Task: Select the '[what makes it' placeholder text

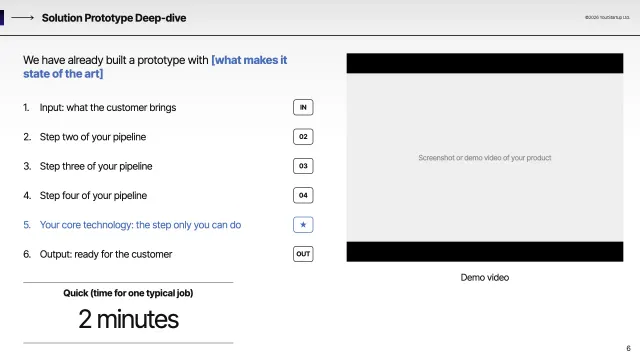Action: [249, 60]
